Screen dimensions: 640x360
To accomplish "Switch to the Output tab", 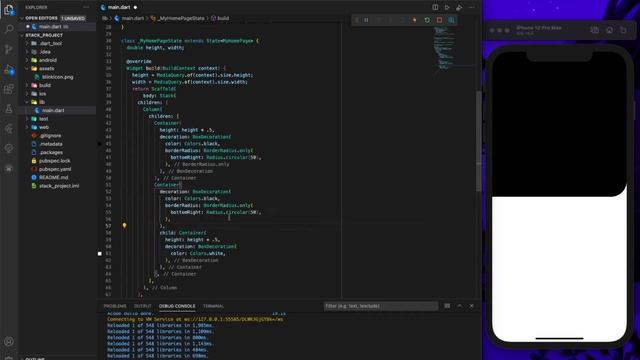I will pos(142,306).
